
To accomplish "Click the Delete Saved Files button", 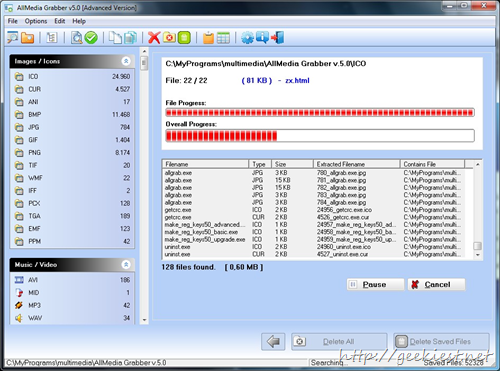I will [x=441, y=342].
